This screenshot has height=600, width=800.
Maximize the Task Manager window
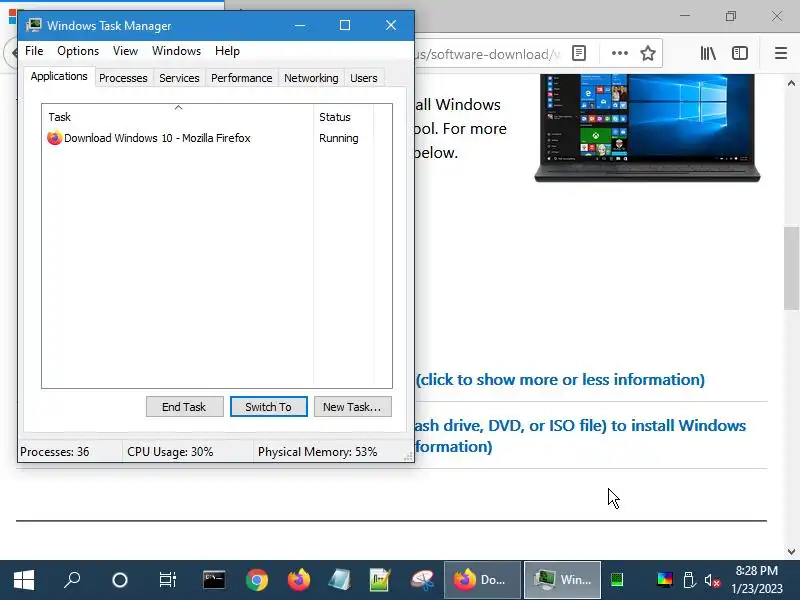[345, 25]
